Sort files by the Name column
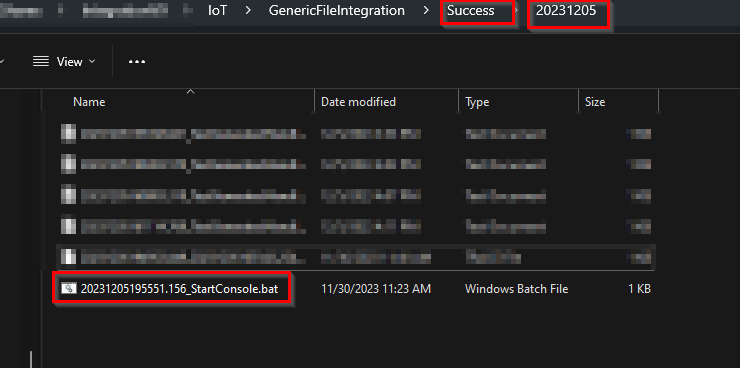 (x=89, y=101)
